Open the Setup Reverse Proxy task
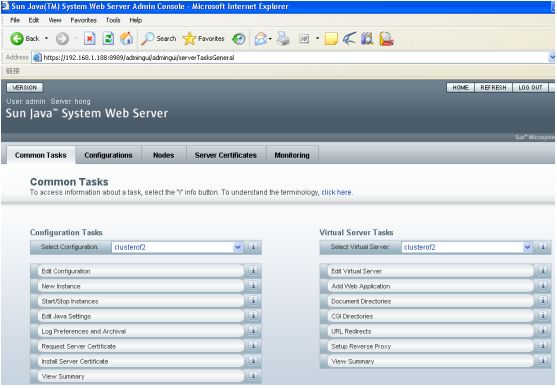This screenshot has width=557, height=388. click(430, 346)
